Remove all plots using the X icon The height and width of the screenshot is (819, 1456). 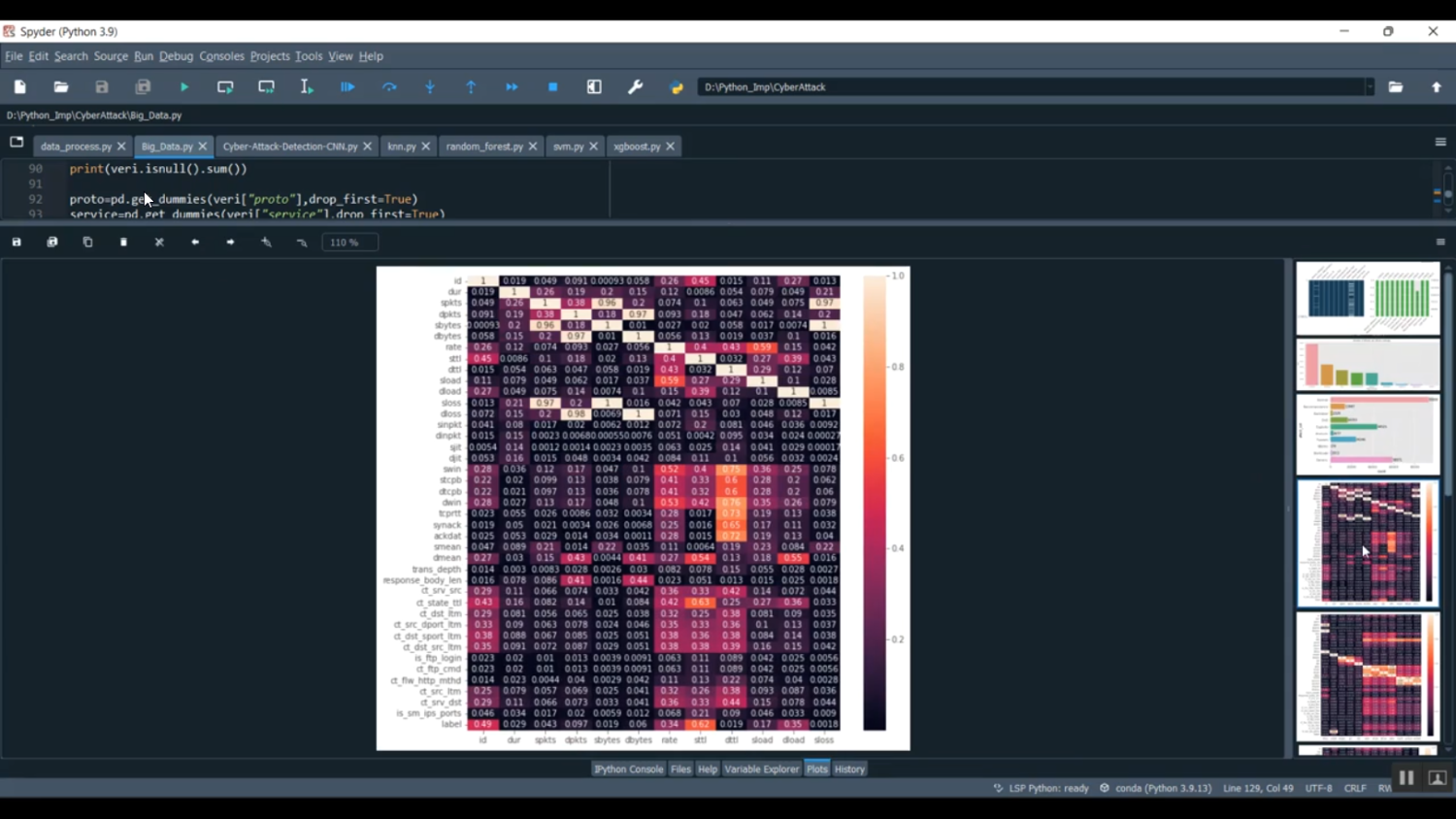(158, 242)
